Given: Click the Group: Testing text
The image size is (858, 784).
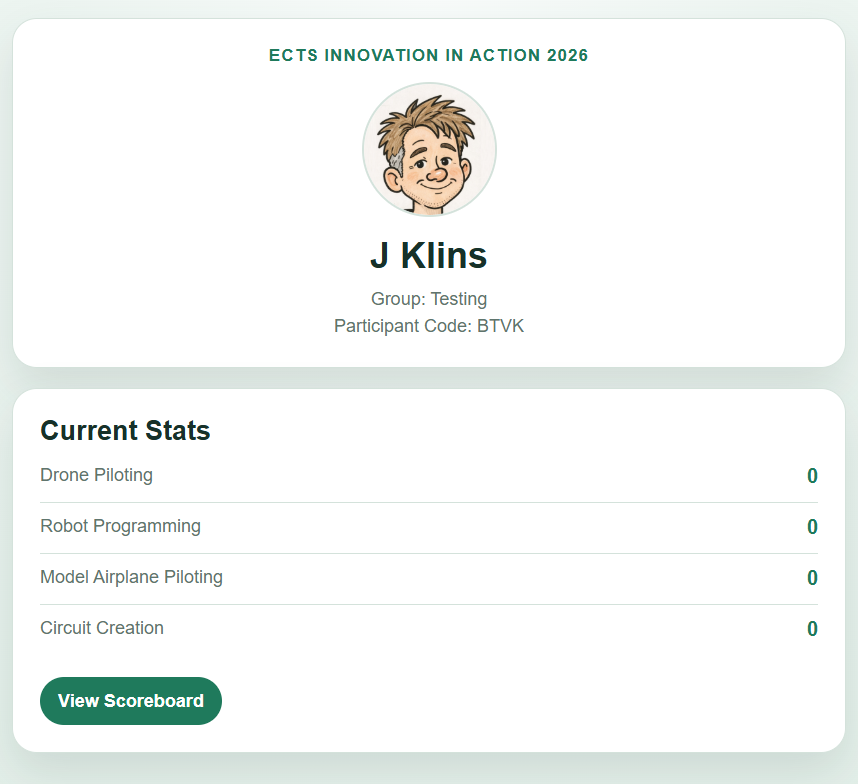Looking at the screenshot, I should tap(429, 299).
